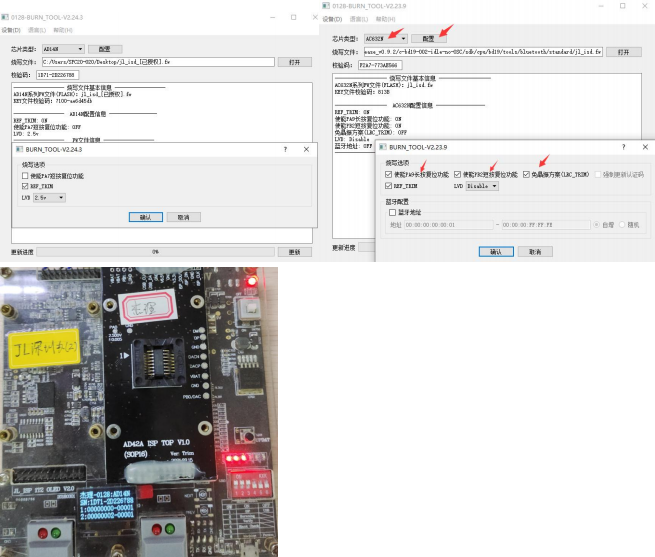Minimize the 0128-BURN_TOOL-V2.23.9 window
Screen dimensions: 655x557
601,6
